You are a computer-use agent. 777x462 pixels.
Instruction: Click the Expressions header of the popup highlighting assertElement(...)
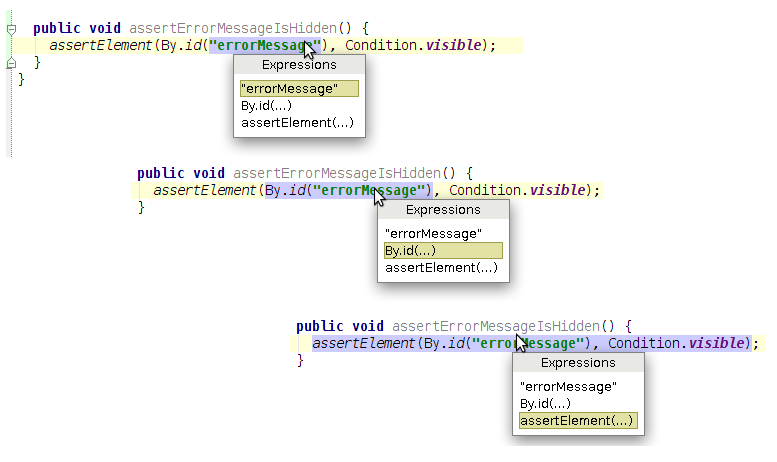tap(578, 363)
